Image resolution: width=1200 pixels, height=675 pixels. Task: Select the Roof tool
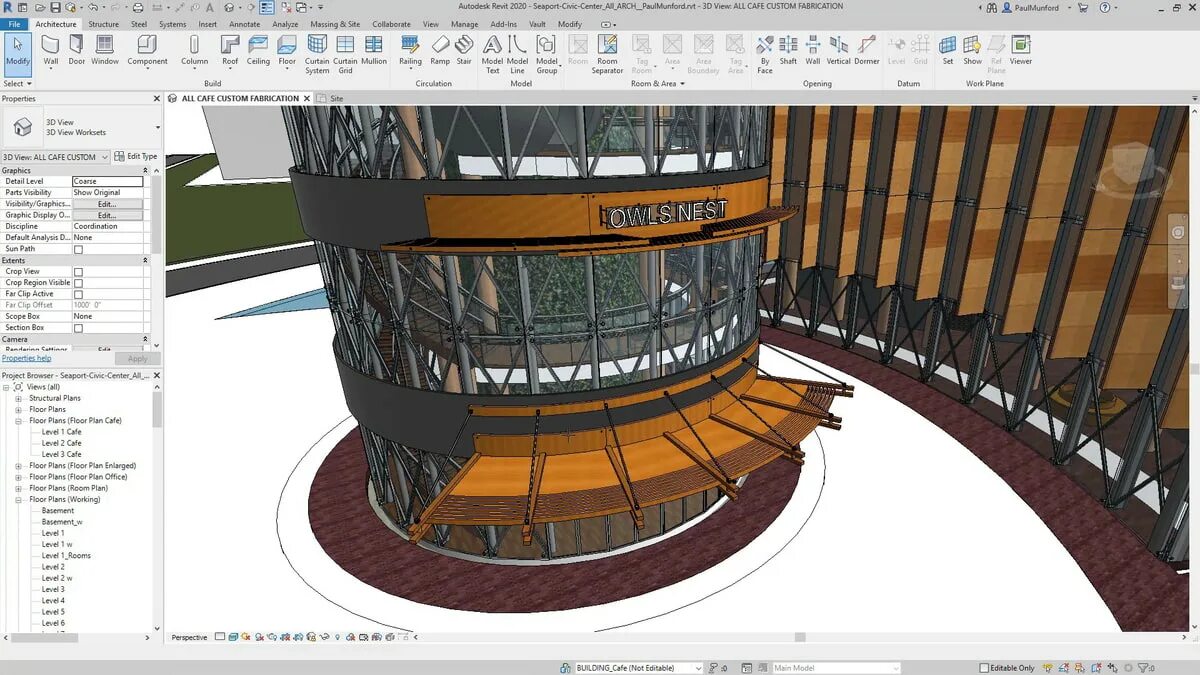click(230, 50)
